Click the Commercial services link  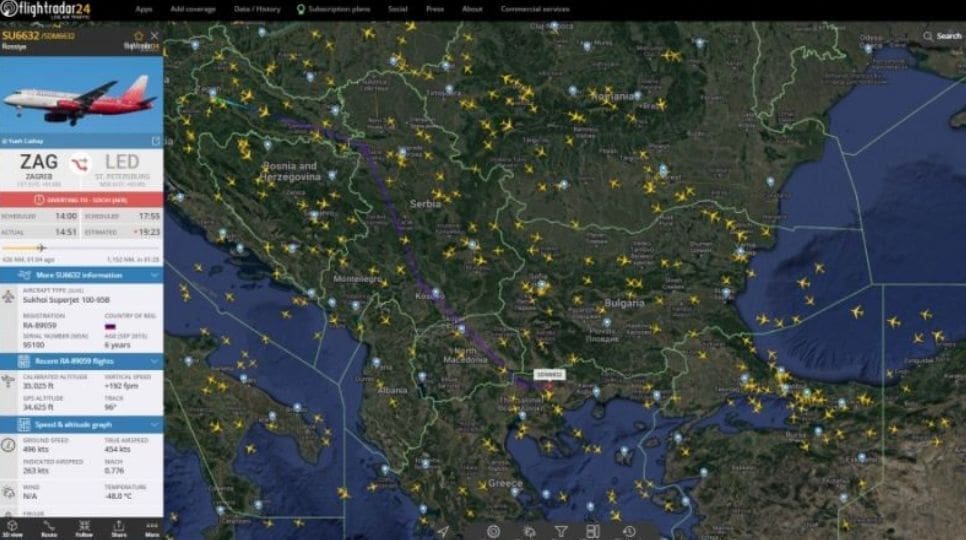(534, 9)
